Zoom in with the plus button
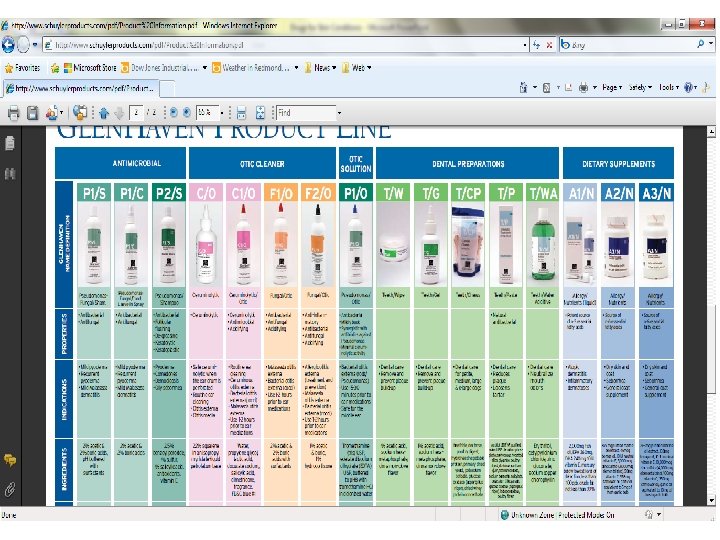 pyautogui.click(x=187, y=112)
